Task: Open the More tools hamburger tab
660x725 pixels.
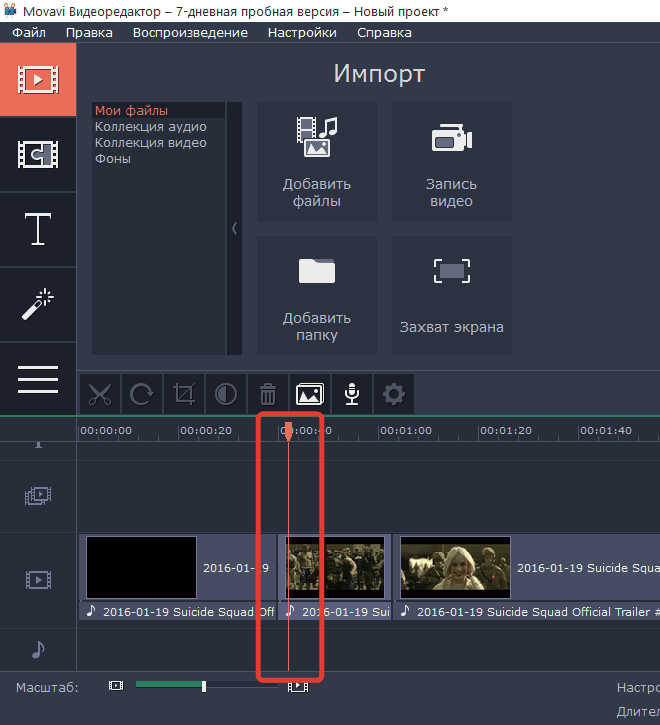Action: (38, 379)
